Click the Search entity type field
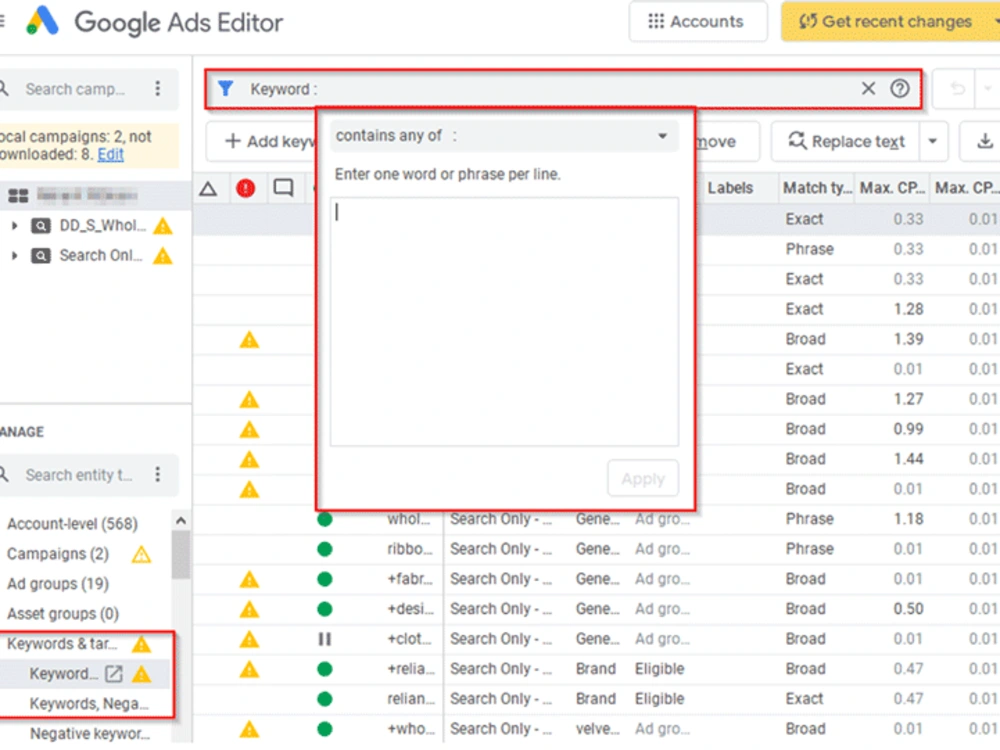 77,475
